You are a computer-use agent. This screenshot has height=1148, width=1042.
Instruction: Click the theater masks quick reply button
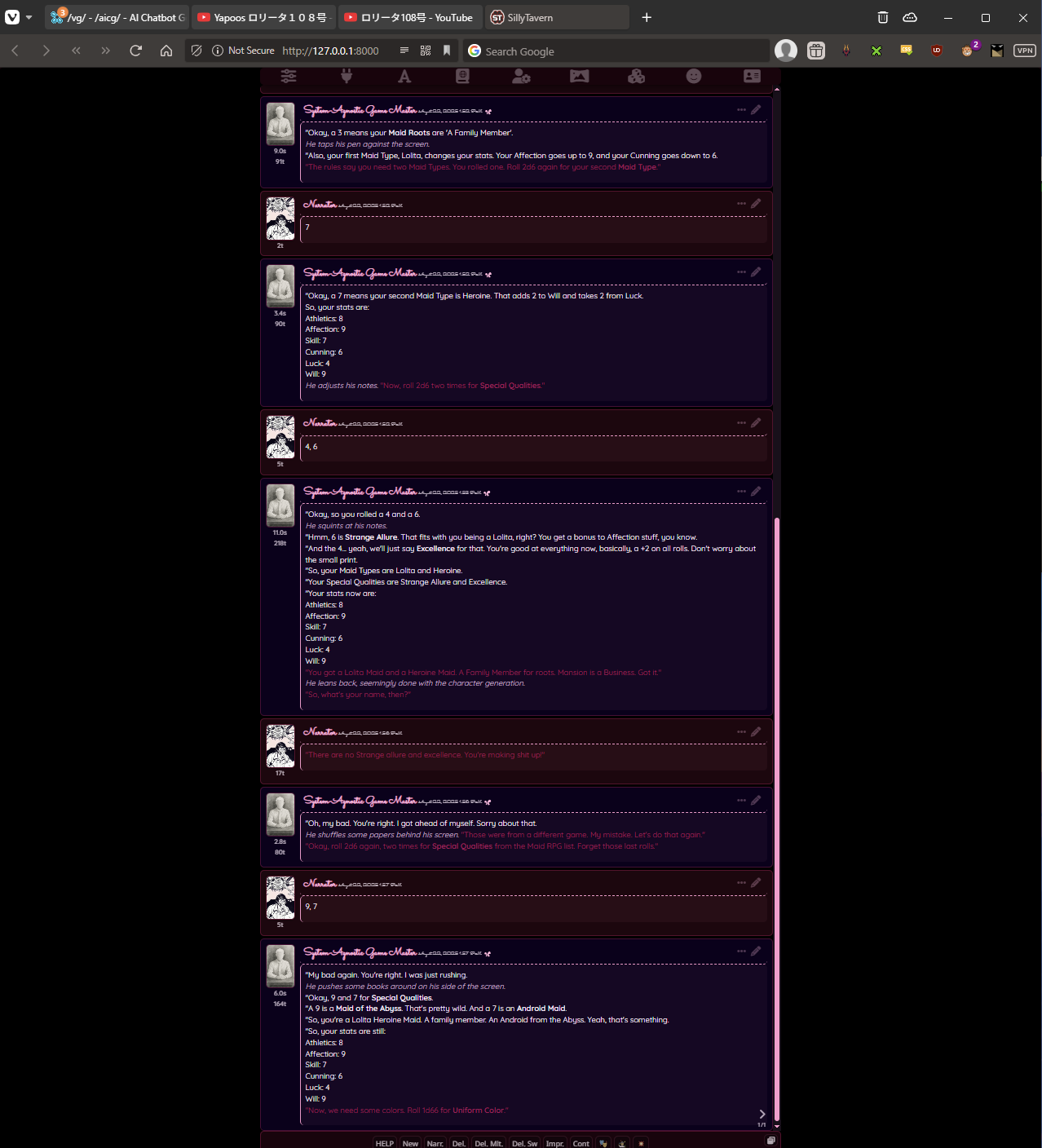point(603,1143)
